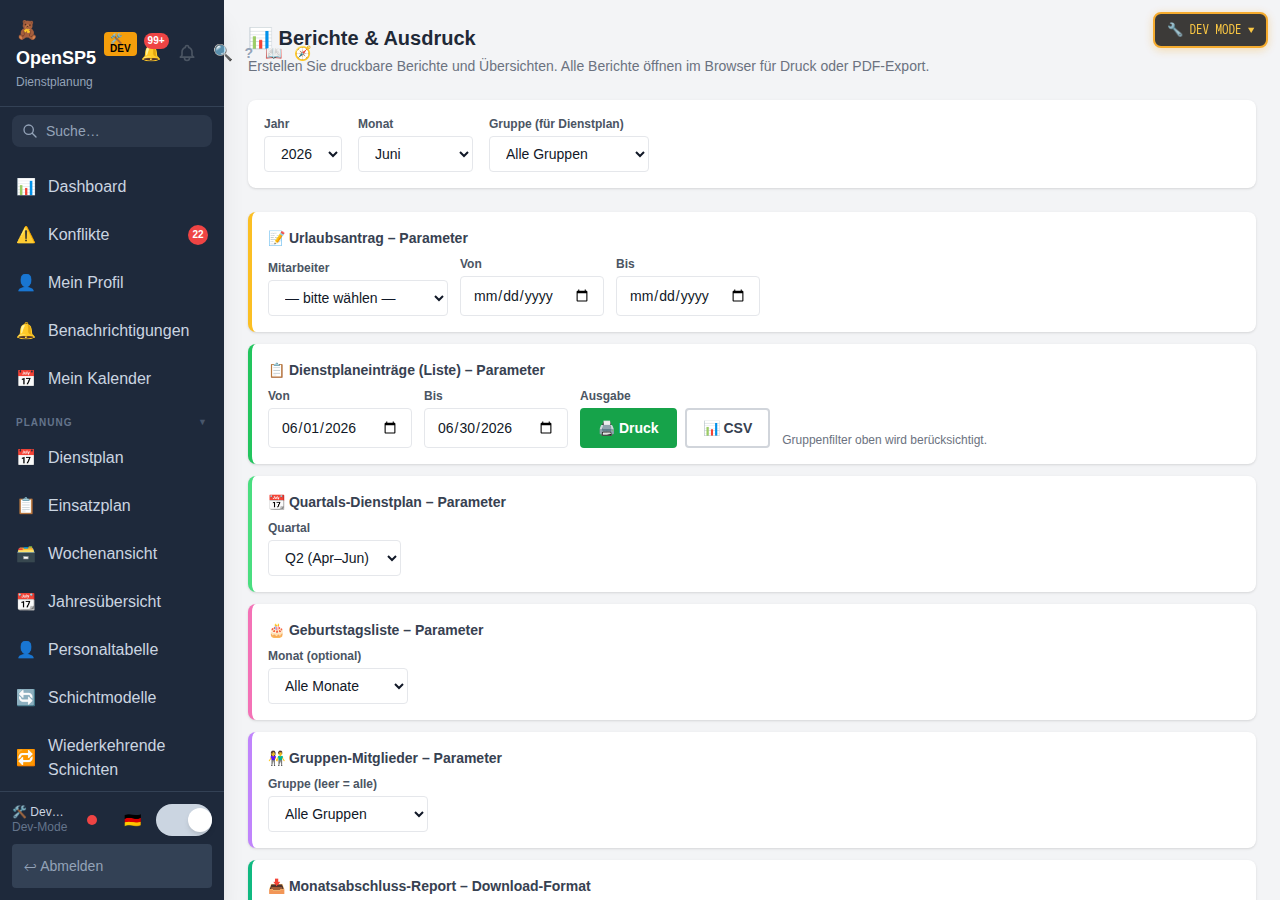Open the Monat dropdown showing Juni
Image resolution: width=1280 pixels, height=900 pixels.
click(415, 154)
